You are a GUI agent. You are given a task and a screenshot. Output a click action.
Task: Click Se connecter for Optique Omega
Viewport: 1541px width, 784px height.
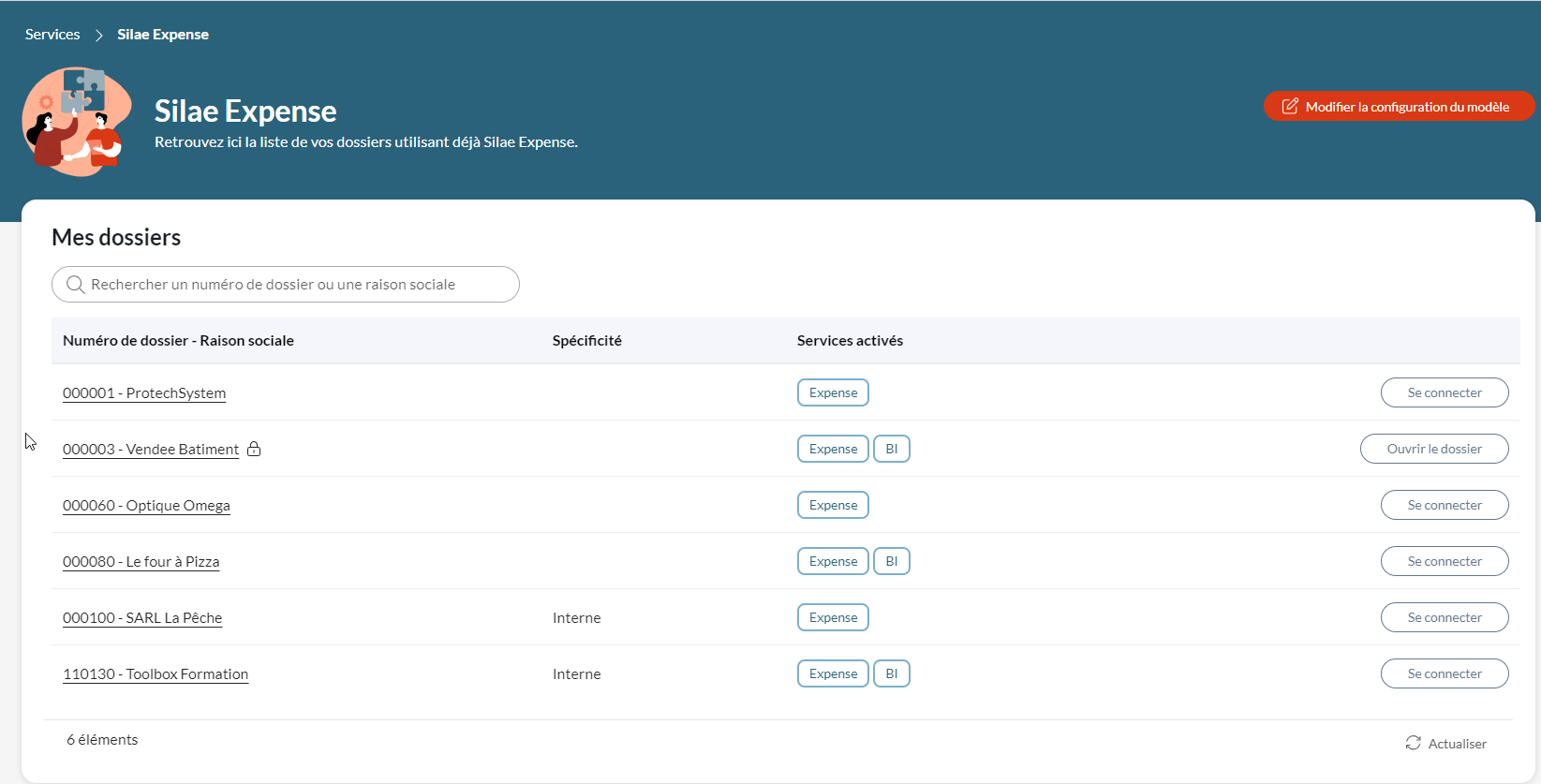point(1445,505)
